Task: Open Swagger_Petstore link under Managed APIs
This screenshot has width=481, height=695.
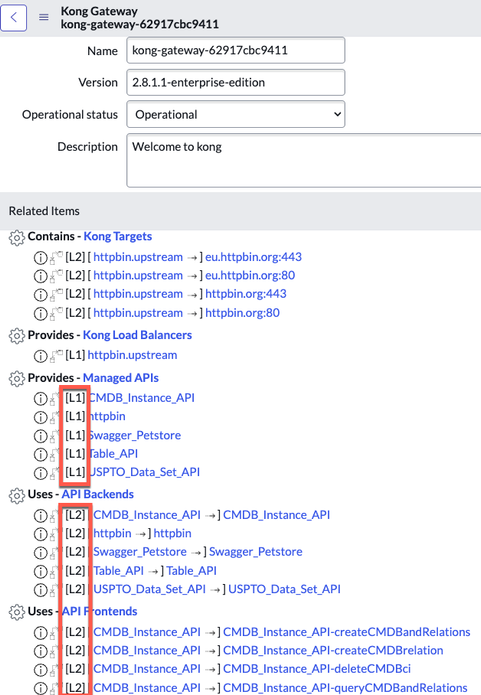Action: coord(134,435)
